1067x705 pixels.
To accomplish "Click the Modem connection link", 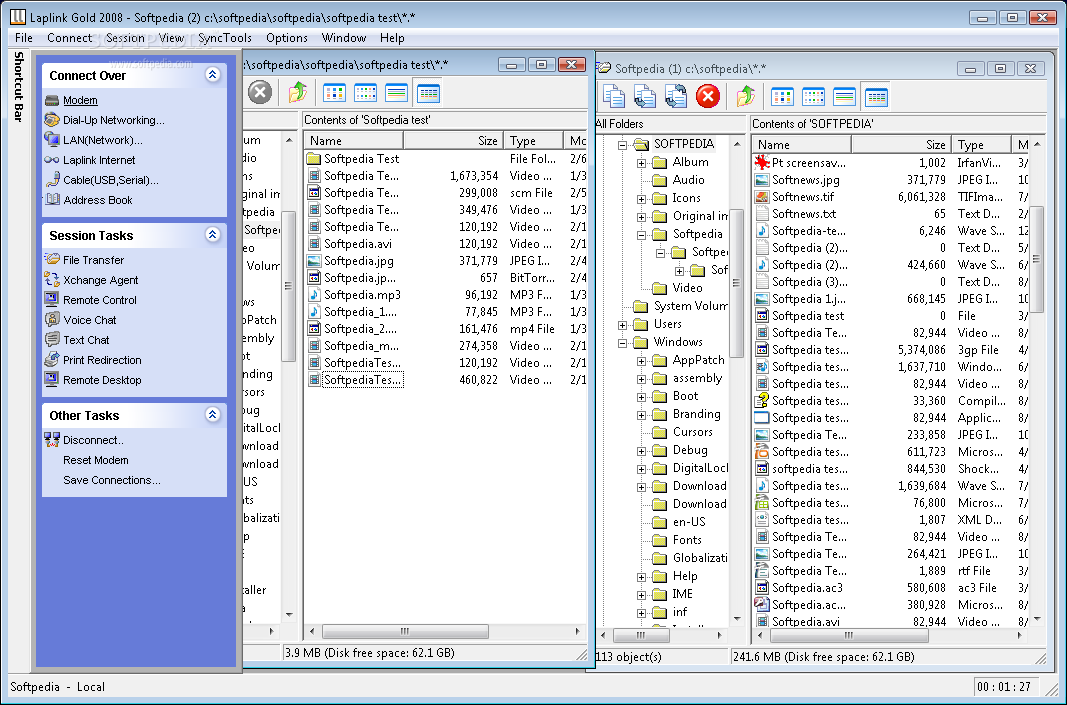I will [x=80, y=100].
